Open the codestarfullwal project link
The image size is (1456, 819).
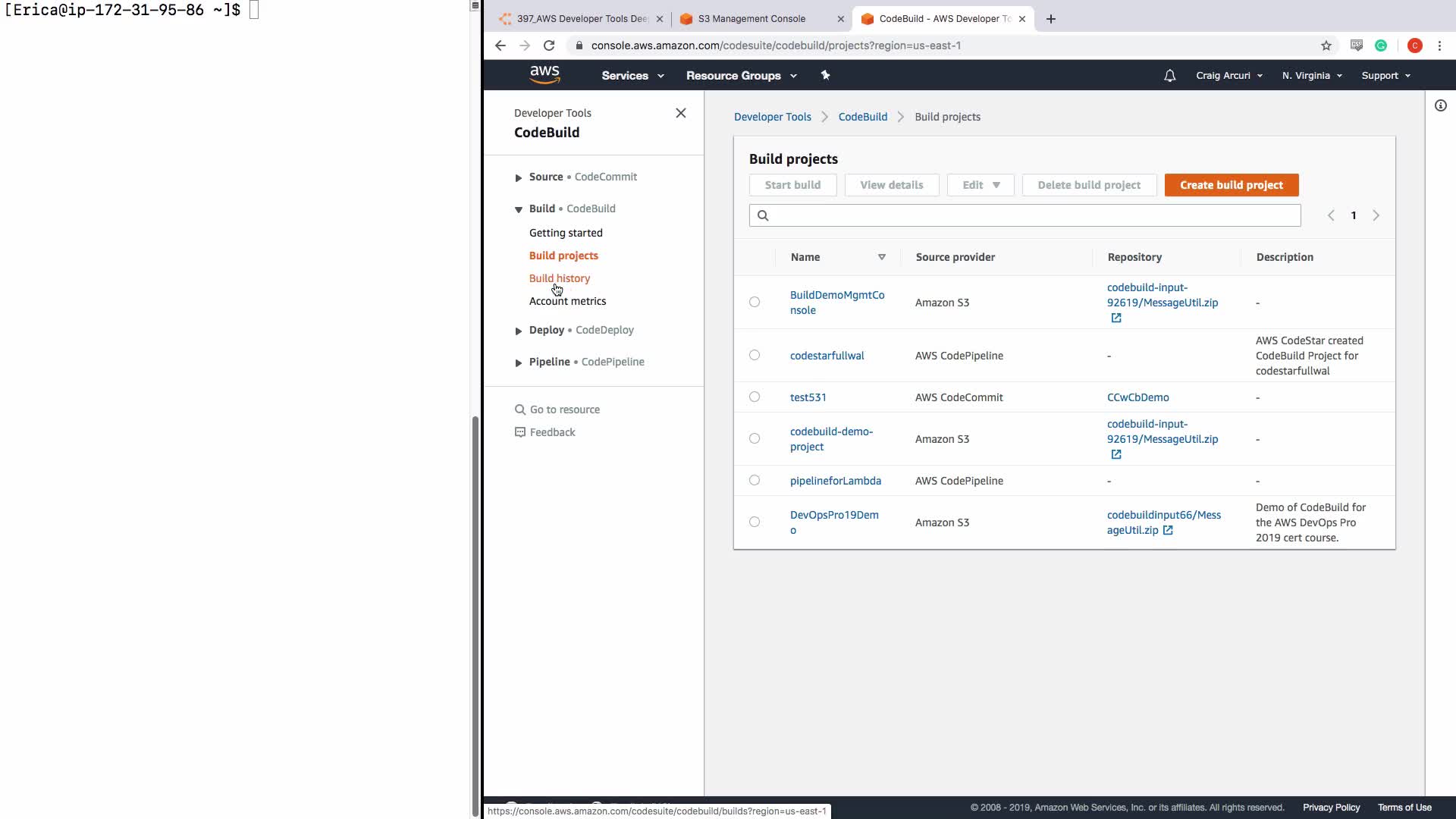[x=827, y=356]
